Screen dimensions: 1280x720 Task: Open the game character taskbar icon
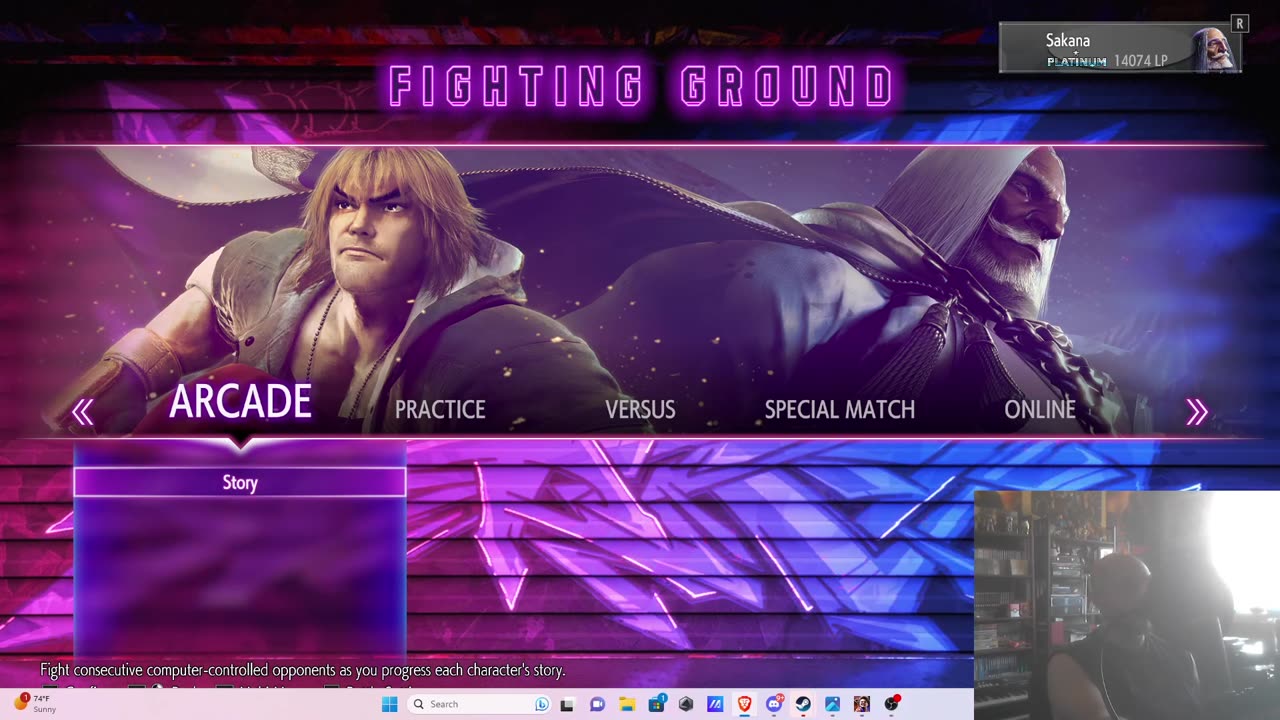(862, 704)
